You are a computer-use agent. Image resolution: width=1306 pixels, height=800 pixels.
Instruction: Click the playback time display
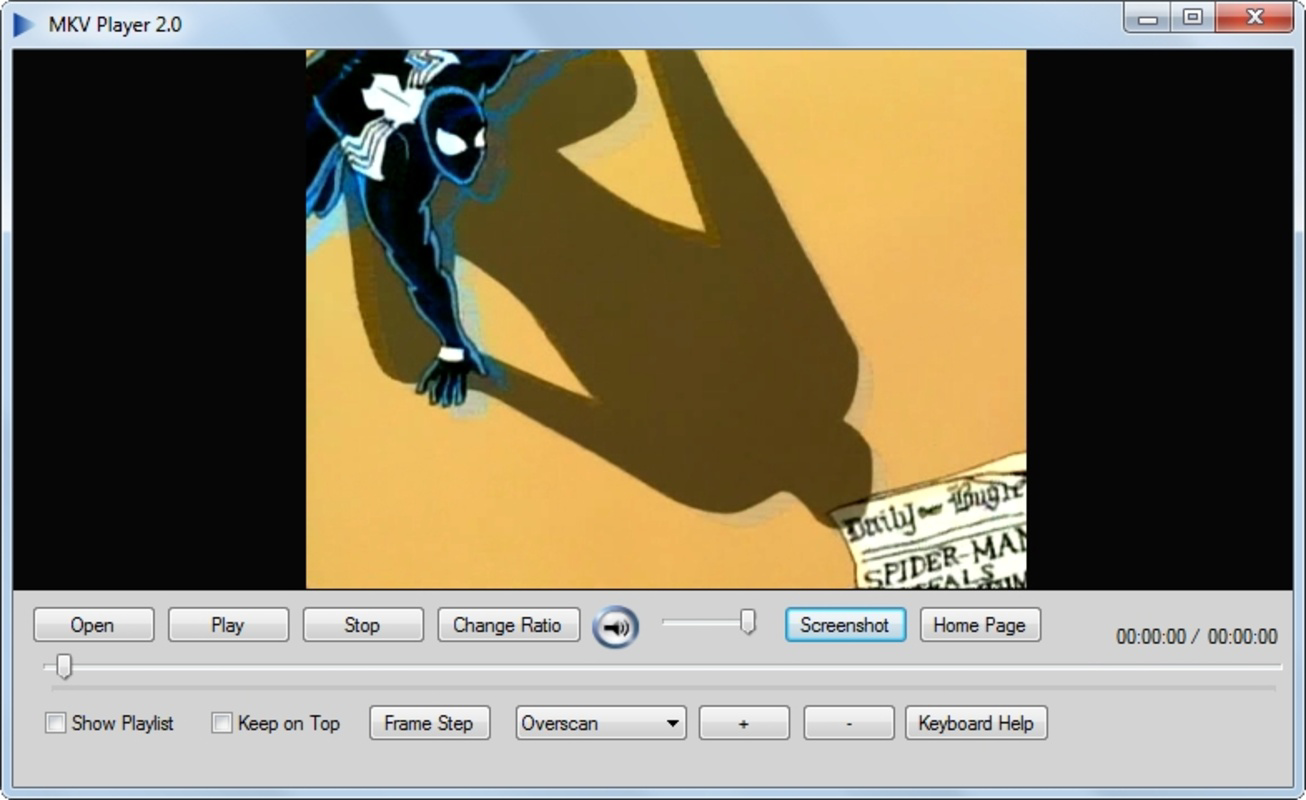tap(1197, 636)
